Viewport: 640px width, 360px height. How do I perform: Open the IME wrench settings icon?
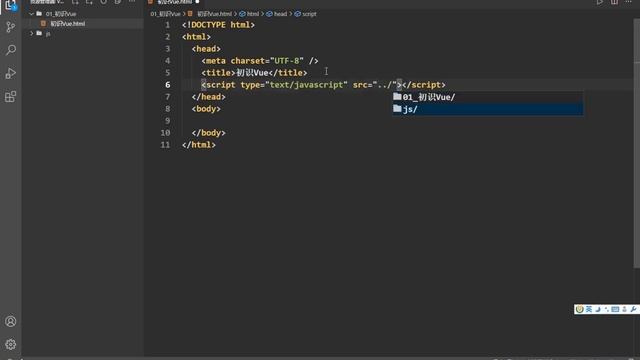(633, 309)
